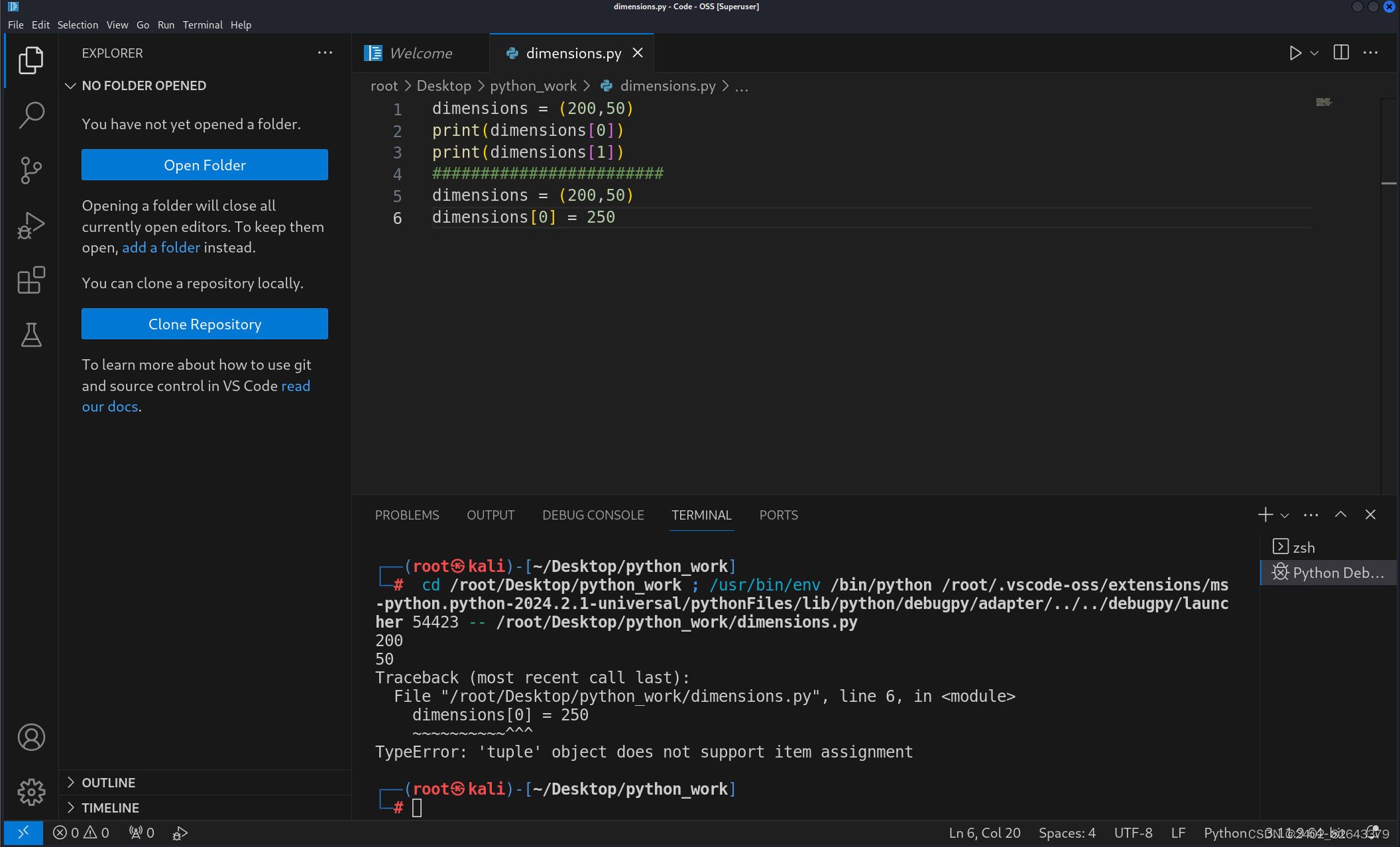Open terminal panel more actions ellipsis

click(x=1311, y=515)
